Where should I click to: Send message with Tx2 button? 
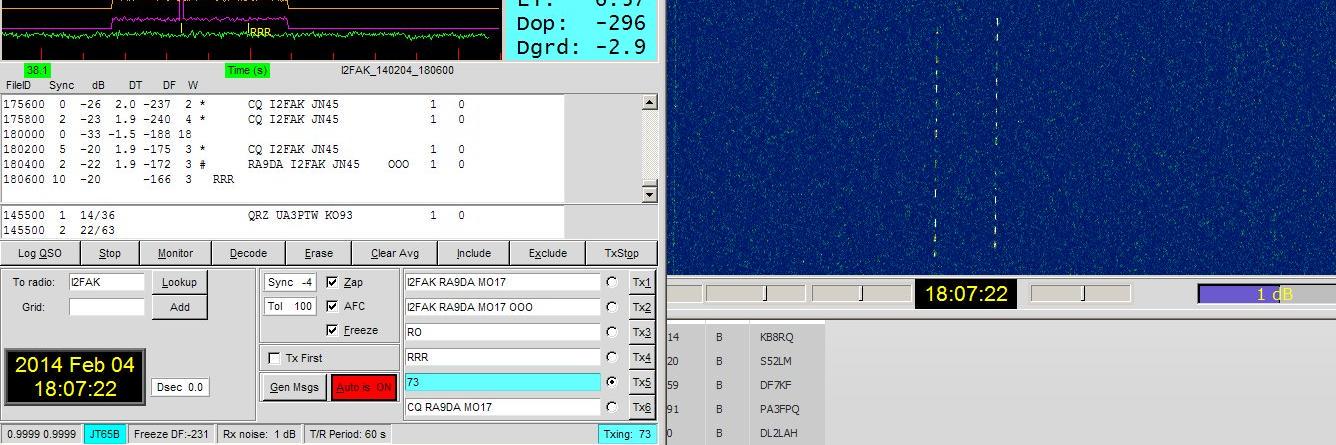click(641, 307)
